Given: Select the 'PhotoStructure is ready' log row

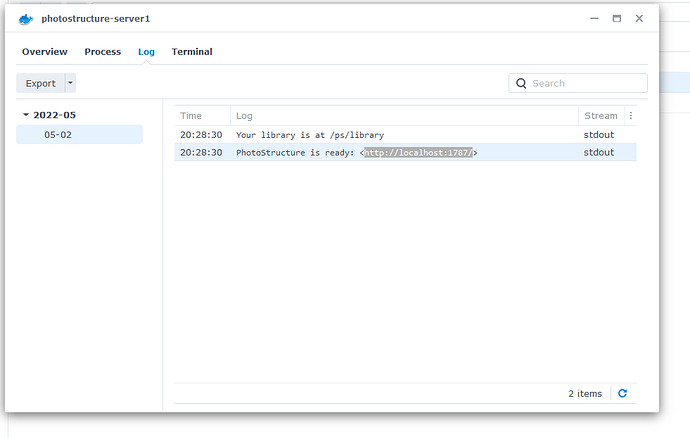Looking at the screenshot, I should click(405, 152).
